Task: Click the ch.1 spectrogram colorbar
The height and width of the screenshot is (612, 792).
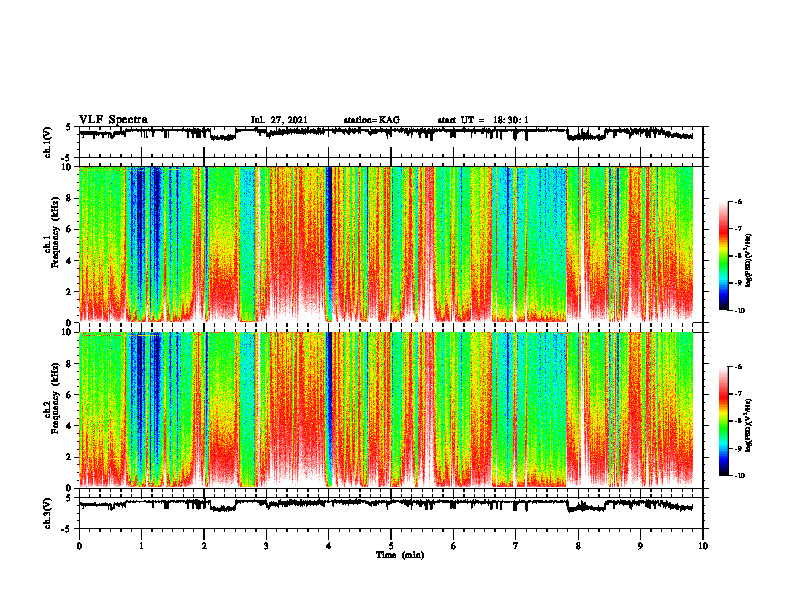Action: click(x=724, y=256)
